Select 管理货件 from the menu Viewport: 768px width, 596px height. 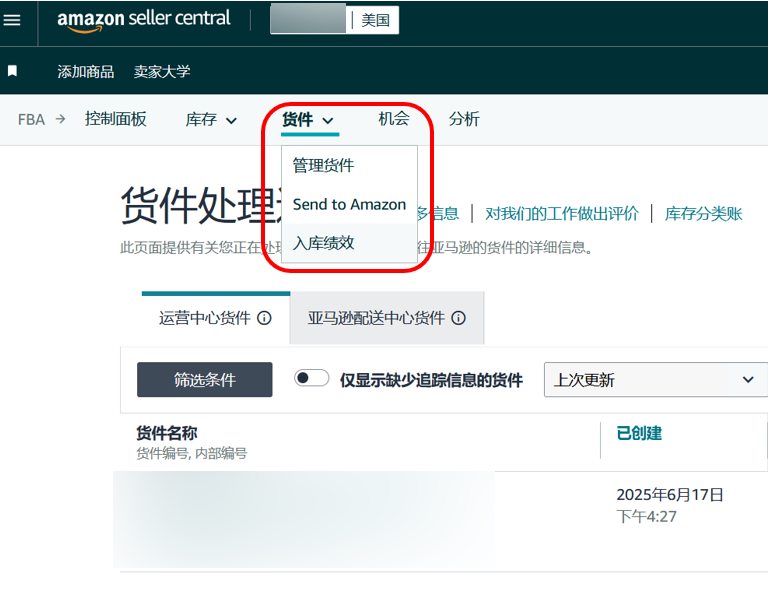coord(323,165)
